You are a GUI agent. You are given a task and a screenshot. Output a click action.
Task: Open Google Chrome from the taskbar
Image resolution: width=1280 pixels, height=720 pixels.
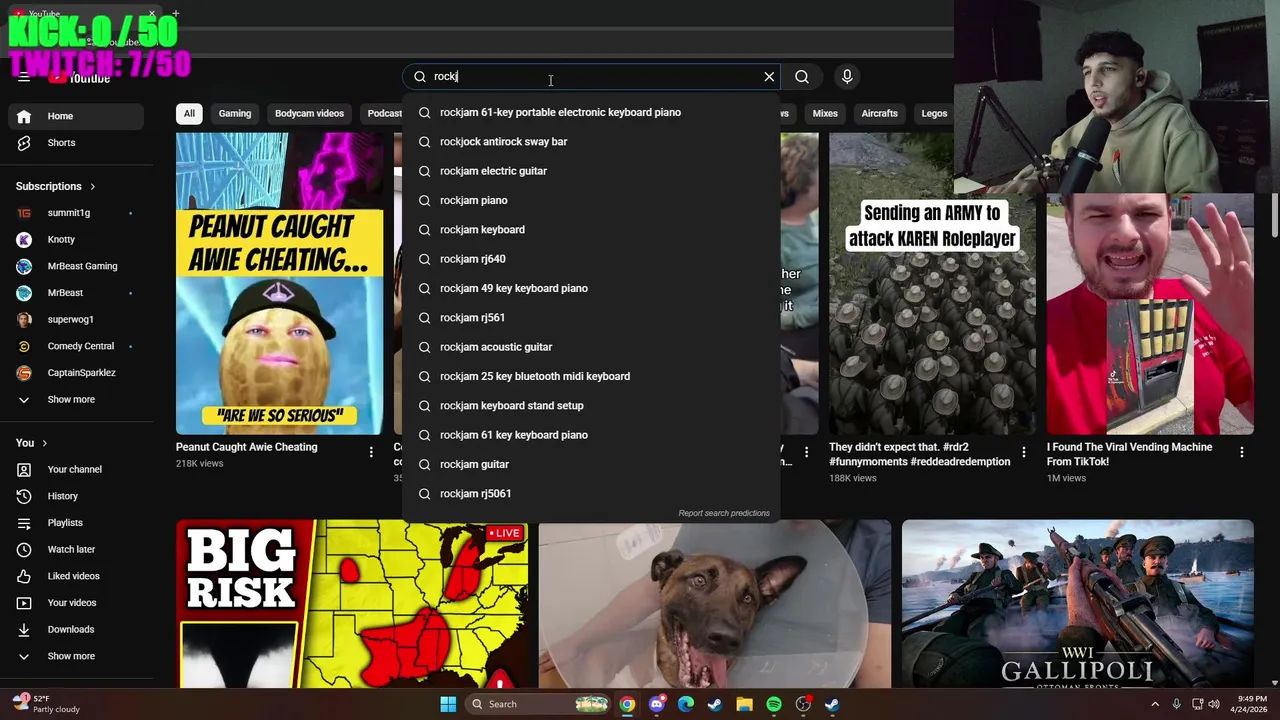click(627, 704)
